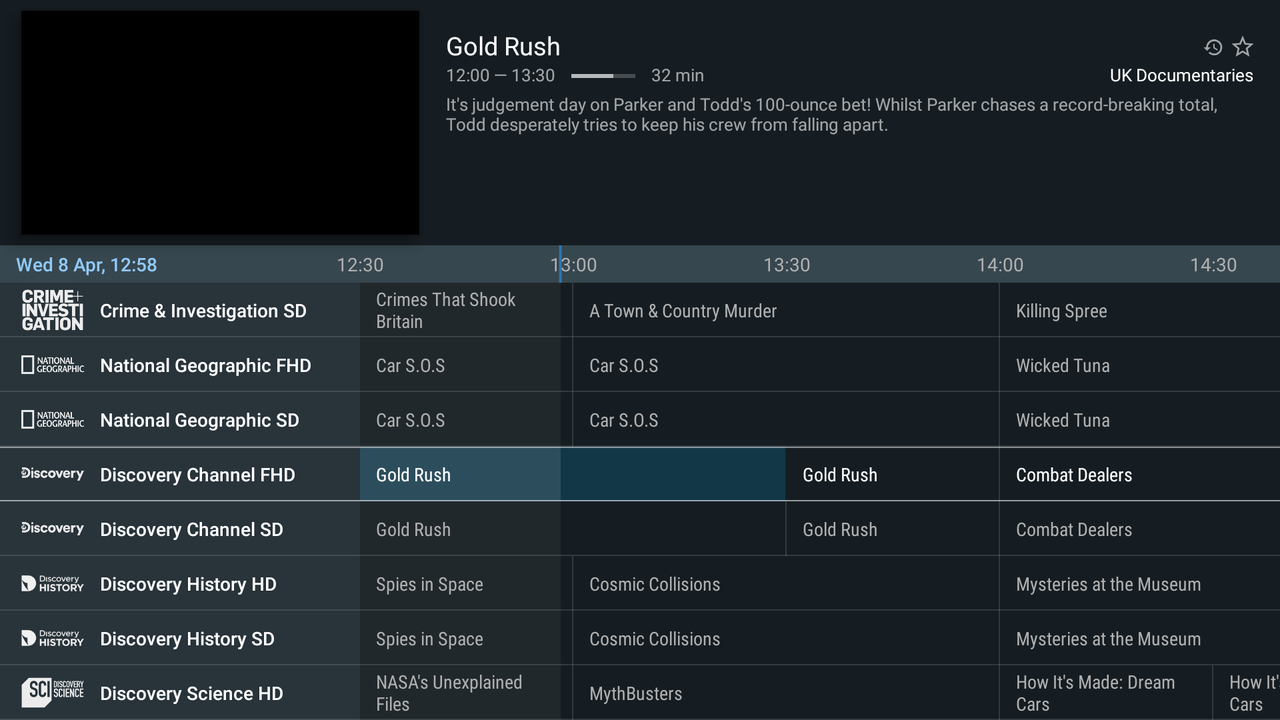Open the video preview thumbnail
This screenshot has width=1280, height=720.
(x=220, y=123)
